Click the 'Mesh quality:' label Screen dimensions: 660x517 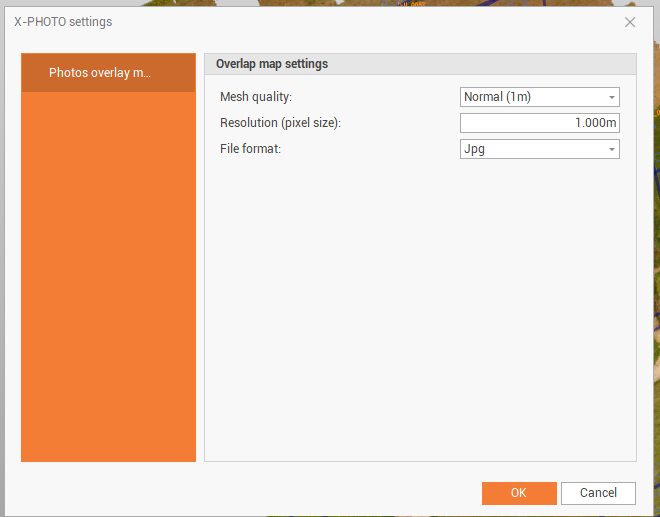256,97
